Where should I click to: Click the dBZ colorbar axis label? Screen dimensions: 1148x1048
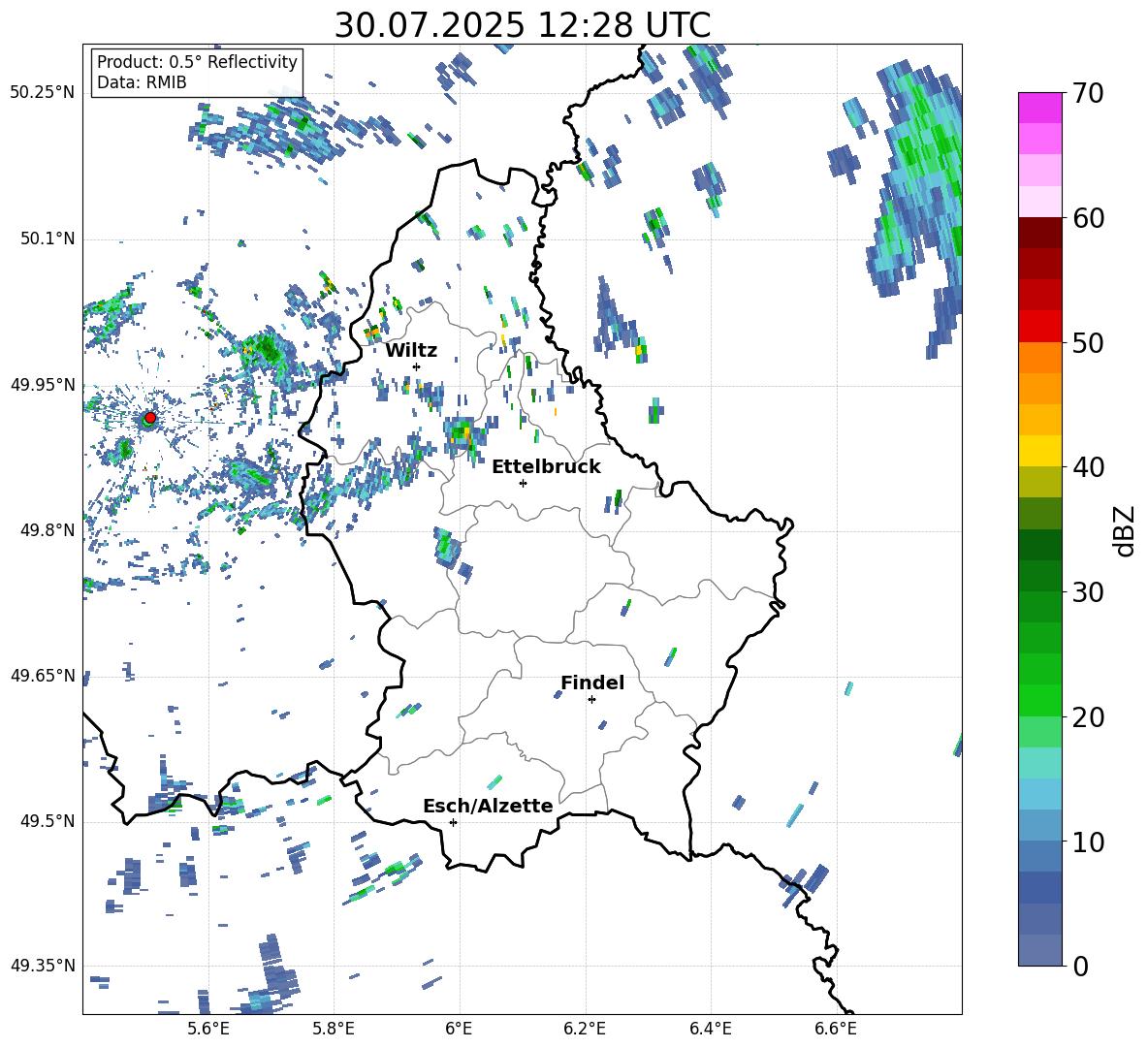(1126, 530)
